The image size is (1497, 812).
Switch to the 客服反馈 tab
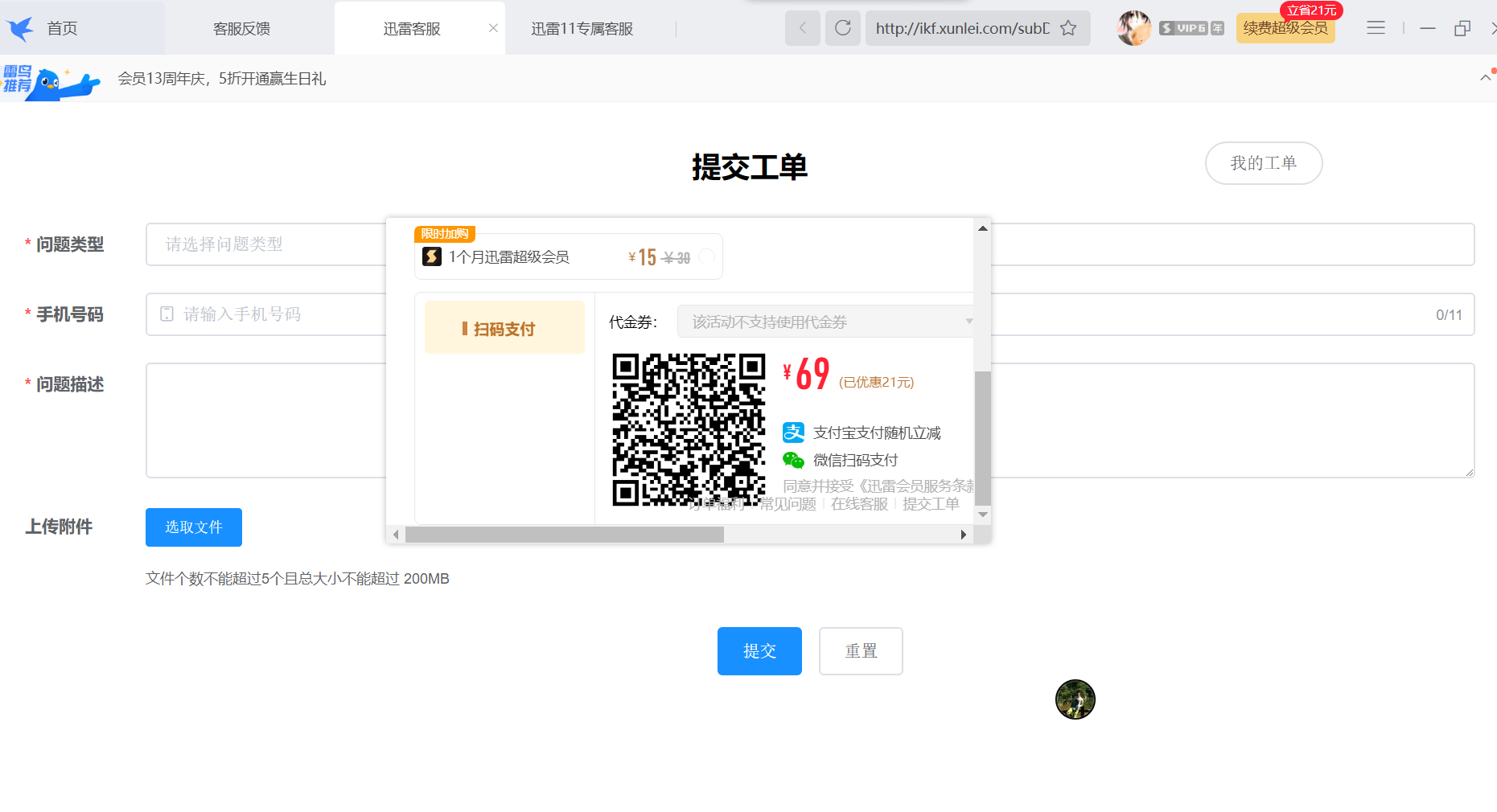[x=241, y=27]
